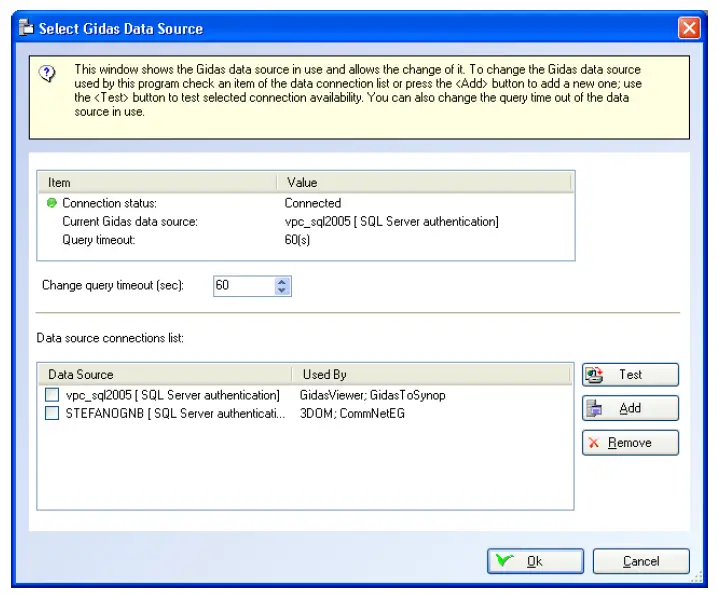Click the Value column header
Screen dimensions: 717x595
(424, 182)
